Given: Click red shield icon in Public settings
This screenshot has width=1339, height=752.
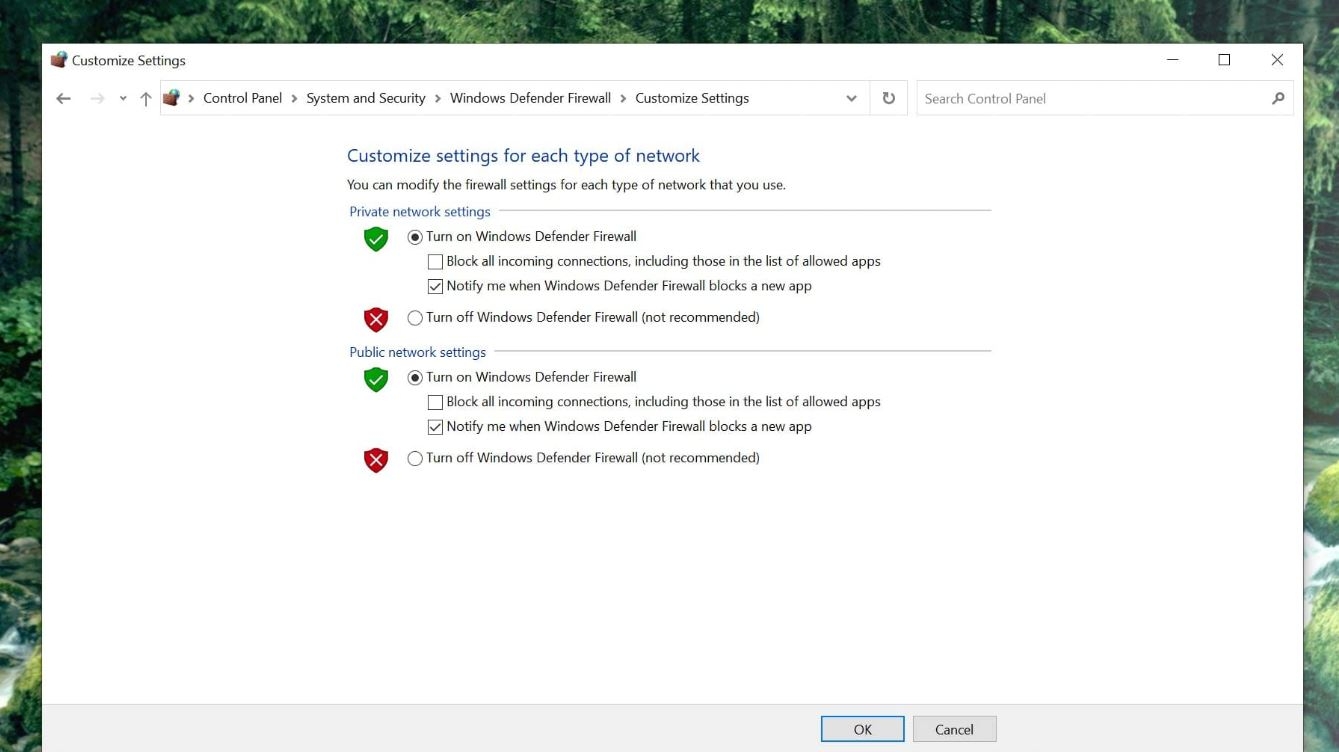Looking at the screenshot, I should 376,460.
